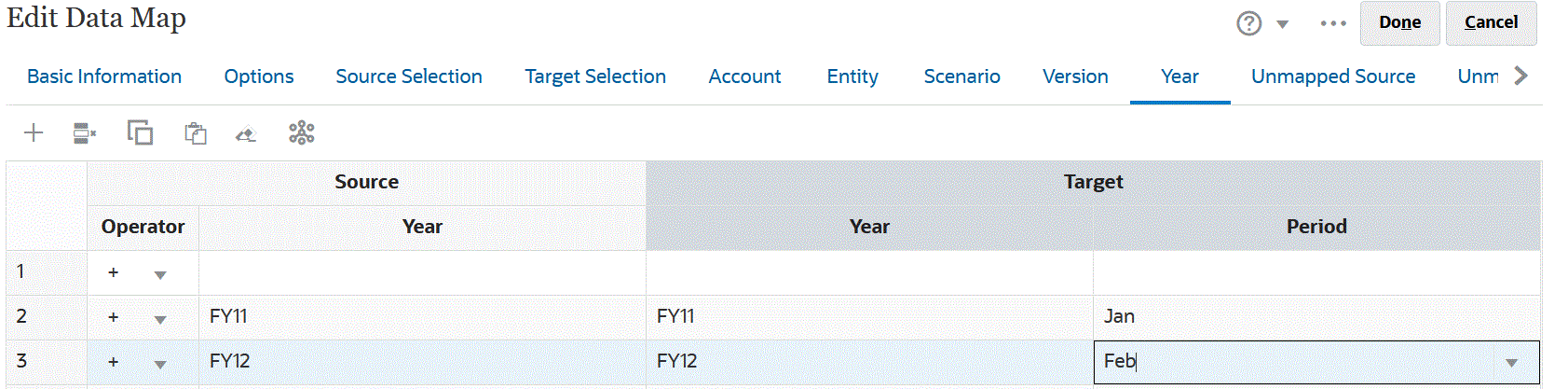Click the Jan target period cell
The height and width of the screenshot is (389, 1568).
tap(1316, 317)
